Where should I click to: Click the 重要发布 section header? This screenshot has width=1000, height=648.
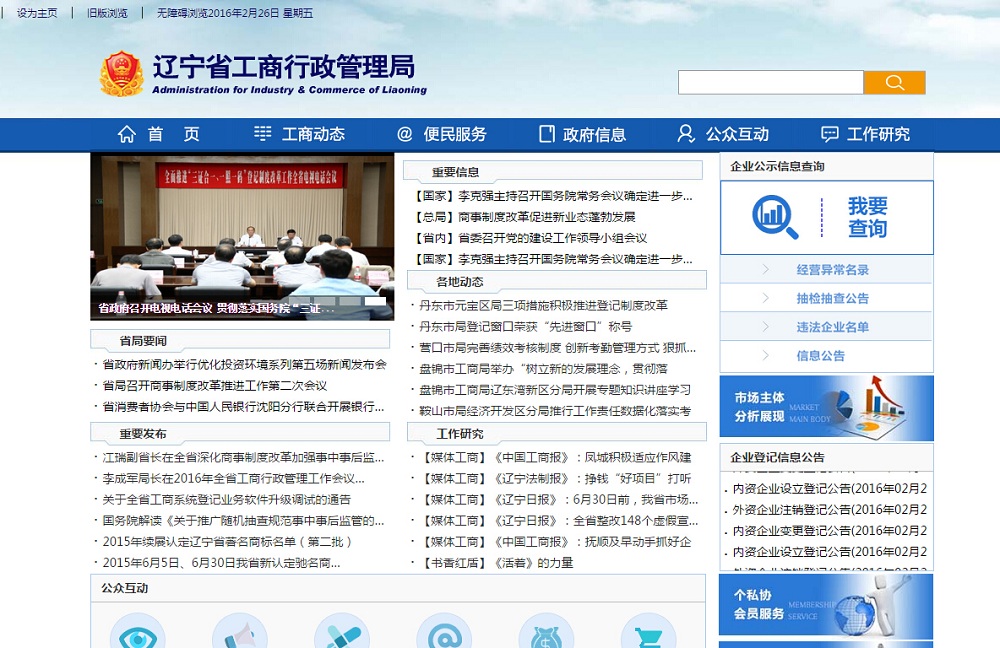[x=143, y=434]
